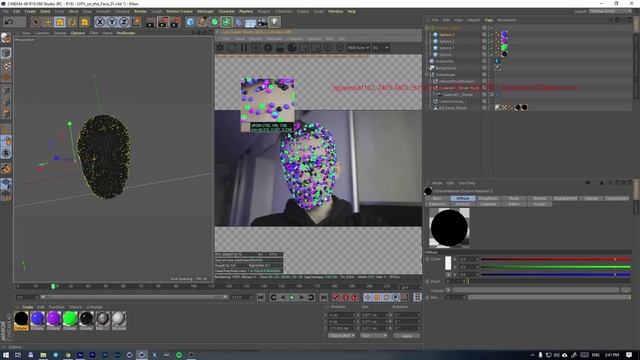Collapse the top object in Object Manager

(427, 28)
